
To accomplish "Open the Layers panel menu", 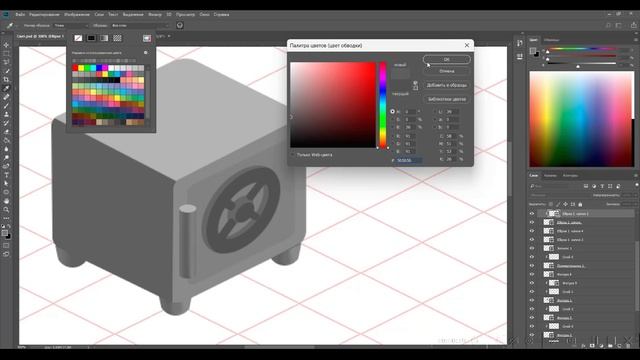I will 636,176.
